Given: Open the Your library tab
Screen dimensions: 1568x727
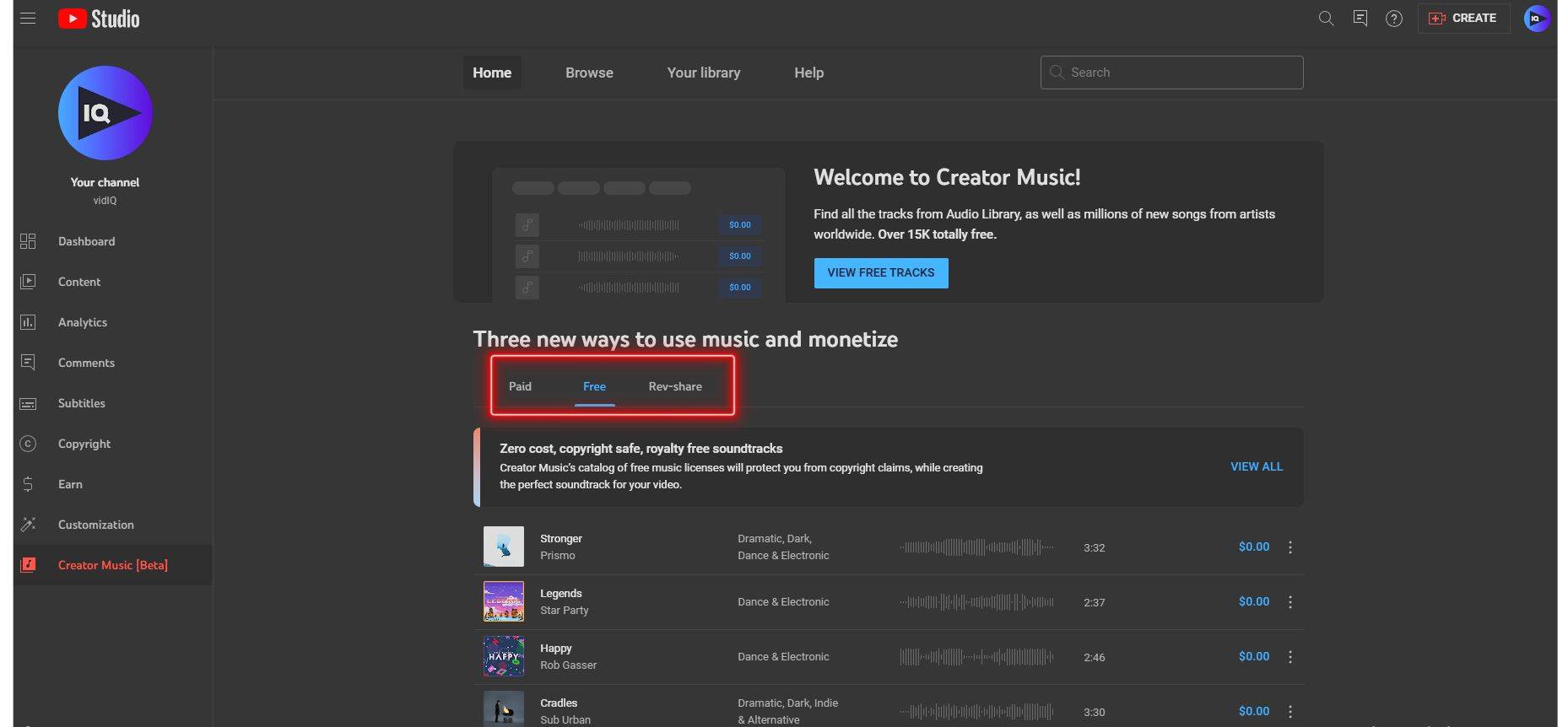Looking at the screenshot, I should 704,73.
